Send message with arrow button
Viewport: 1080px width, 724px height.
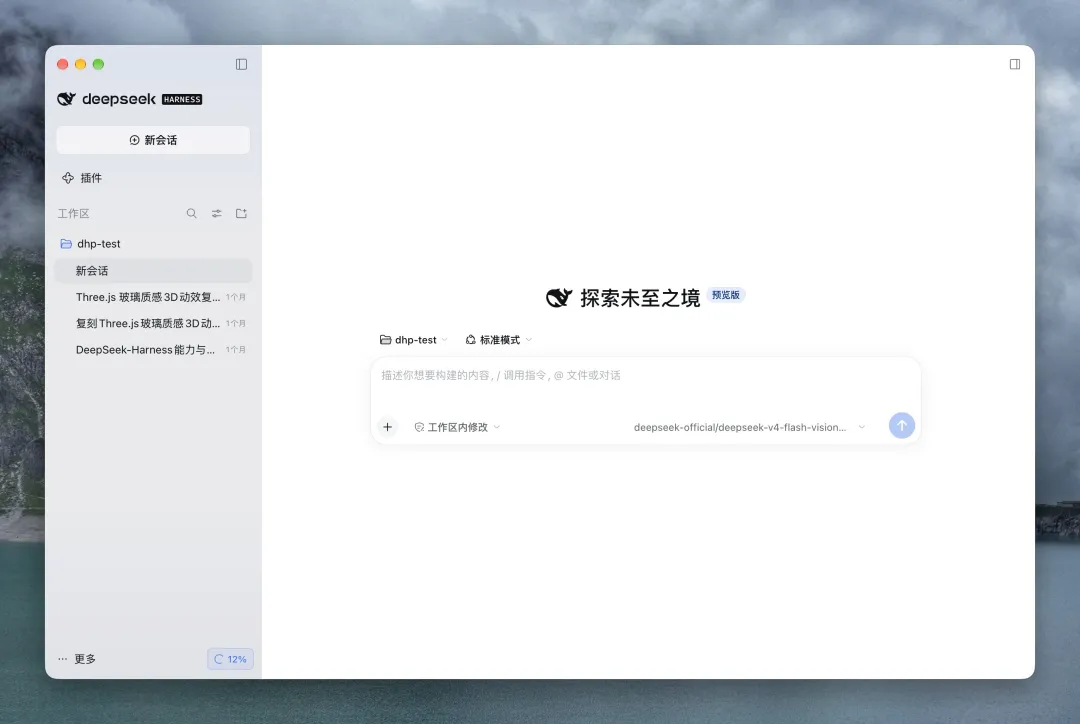902,426
